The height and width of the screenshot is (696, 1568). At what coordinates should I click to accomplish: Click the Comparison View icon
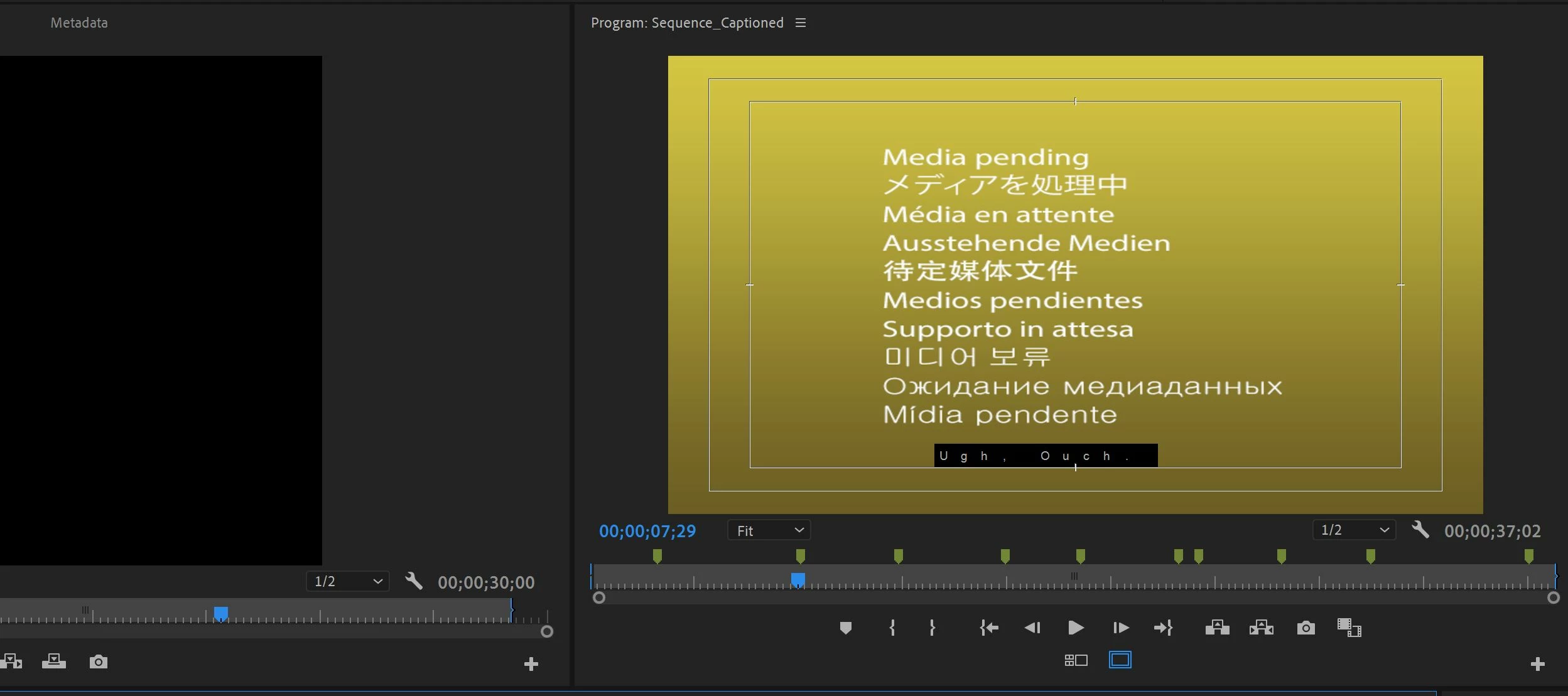[1349, 628]
